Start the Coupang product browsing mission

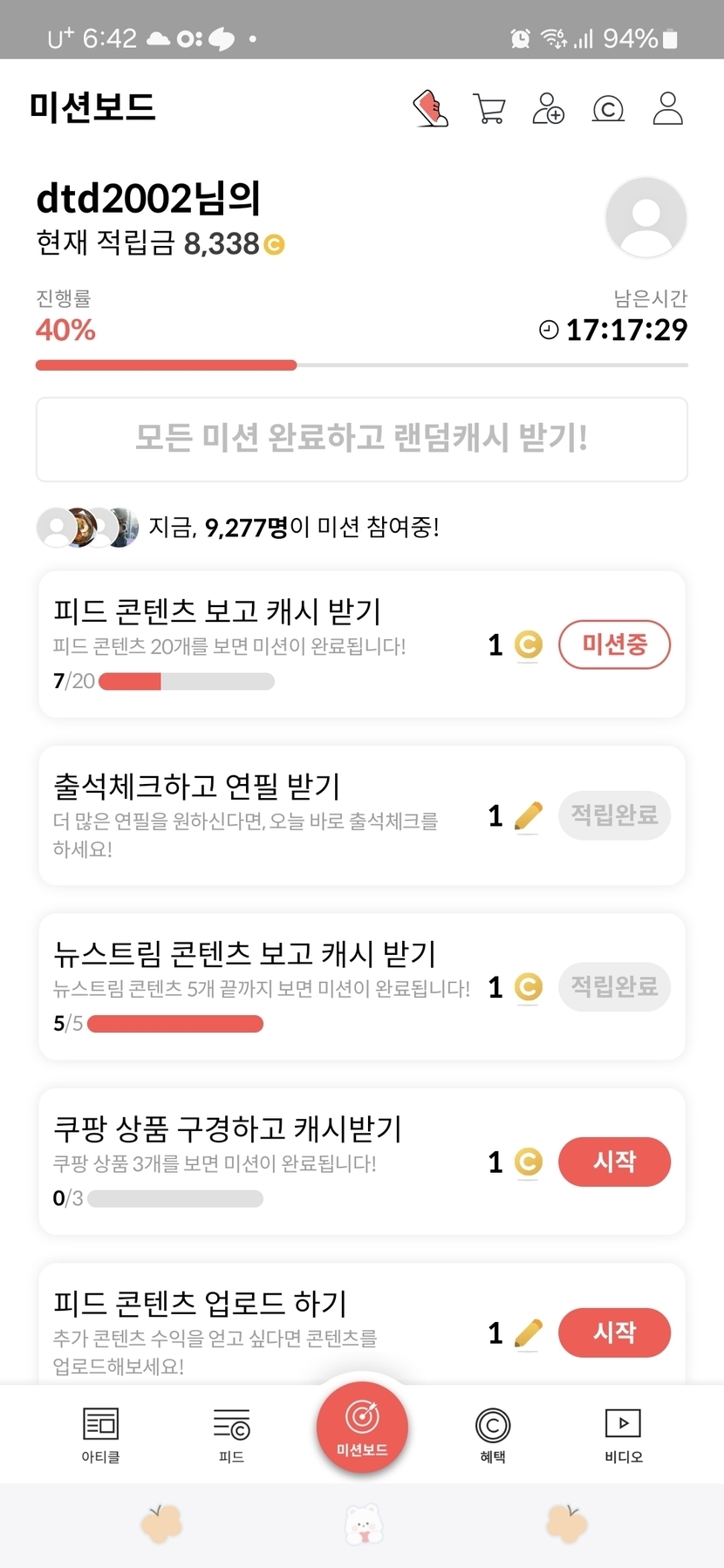(614, 1162)
